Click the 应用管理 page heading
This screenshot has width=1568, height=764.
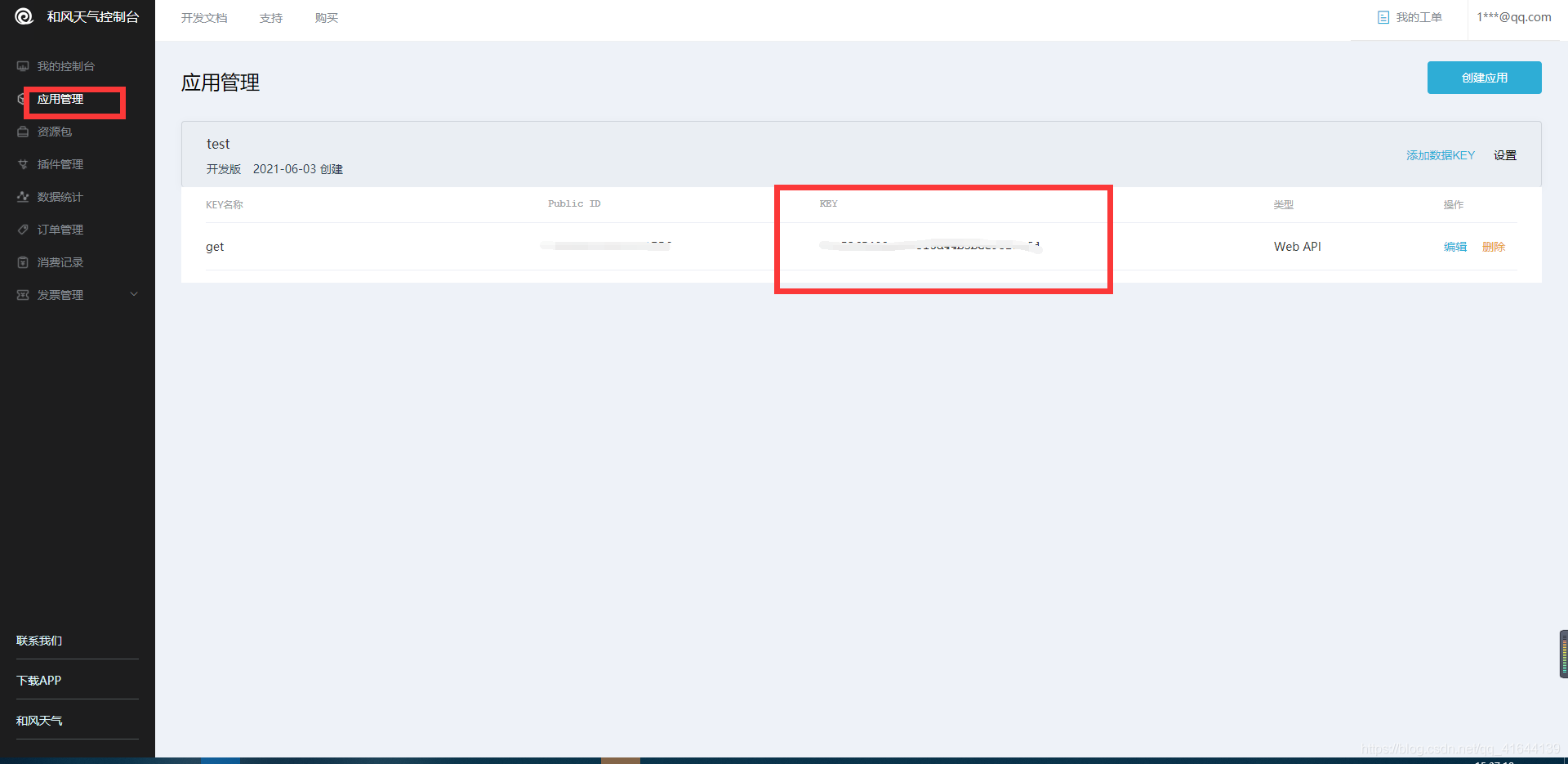pos(220,83)
